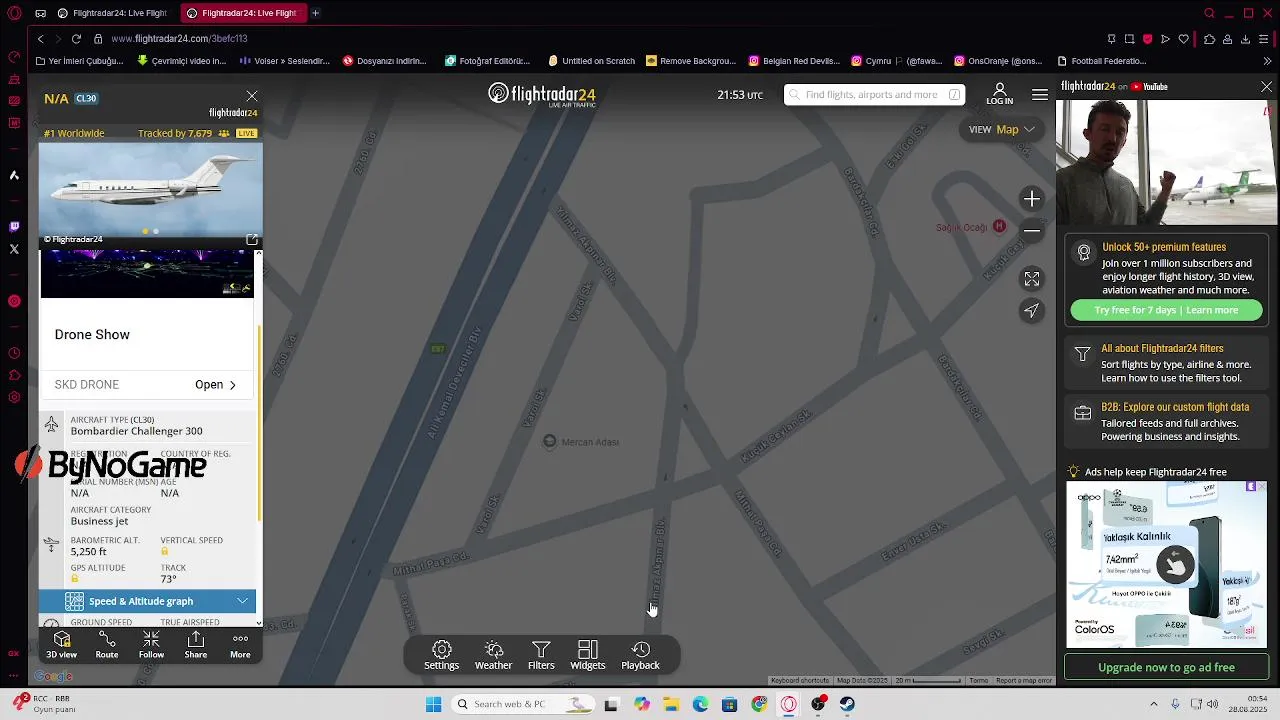This screenshot has height=720, width=1280.
Task: Open Opera extensions menu
Action: pyautogui.click(x=1209, y=39)
